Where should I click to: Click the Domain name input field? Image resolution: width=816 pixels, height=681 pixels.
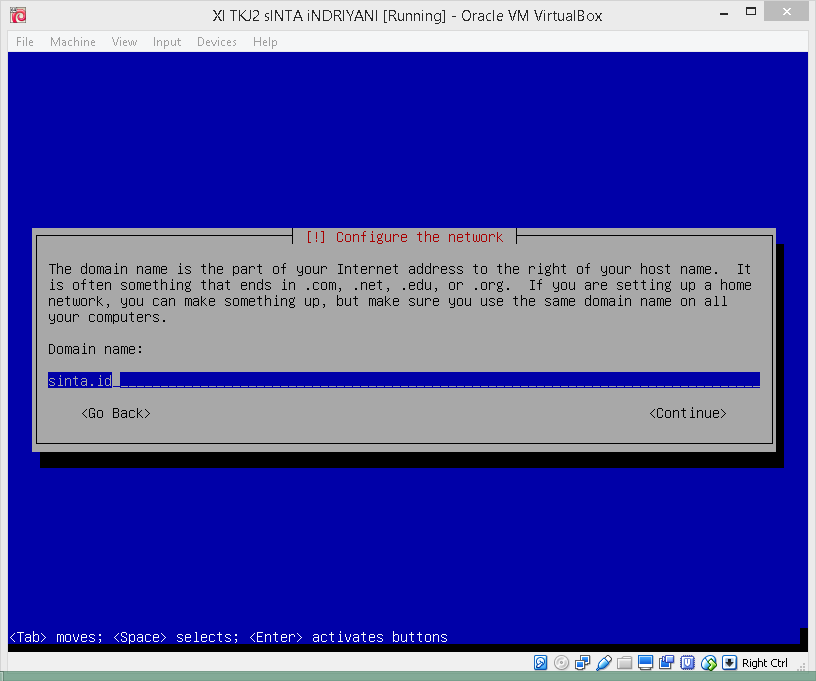(x=404, y=380)
